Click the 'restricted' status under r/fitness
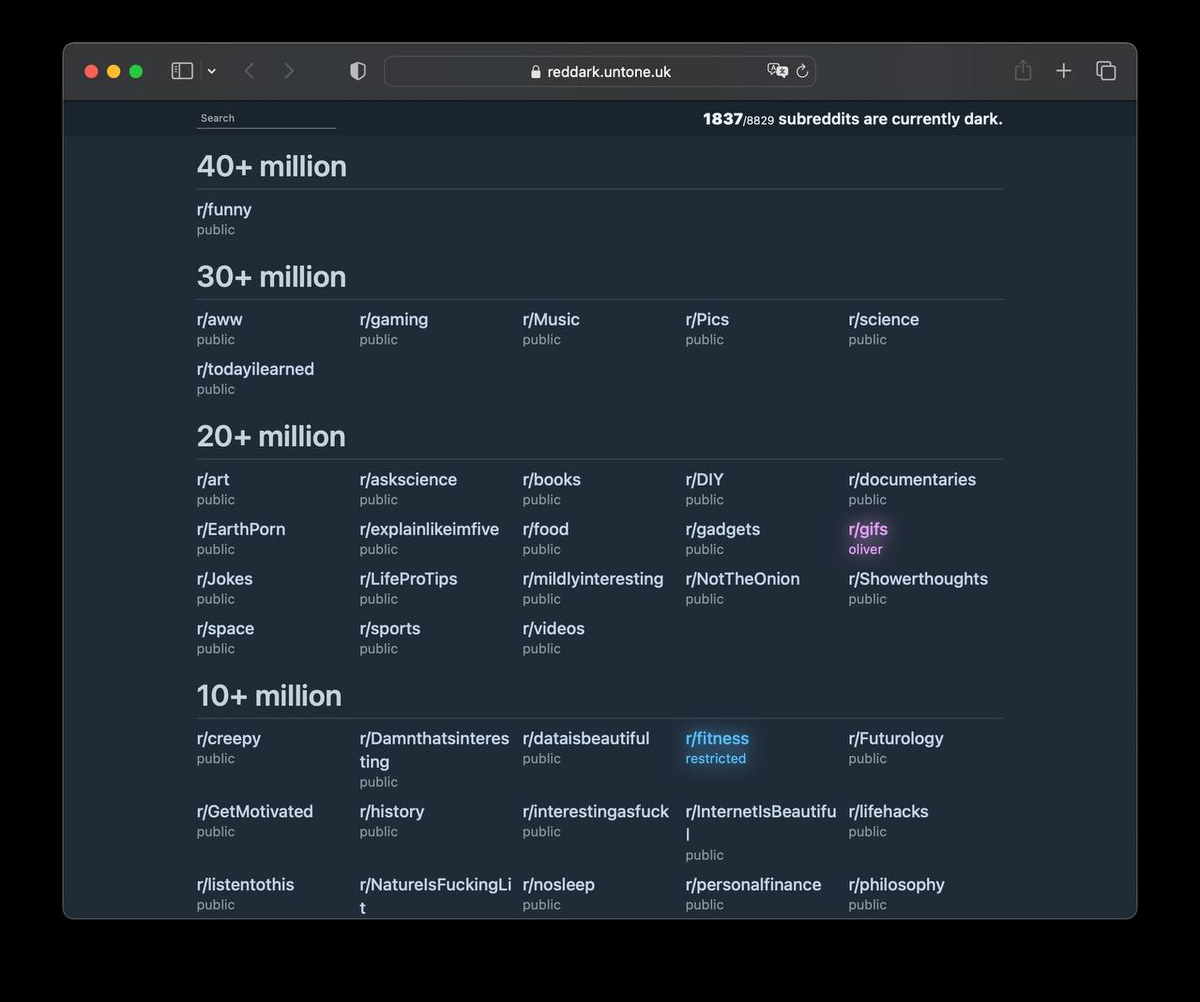The height and width of the screenshot is (1002, 1200). click(716, 759)
